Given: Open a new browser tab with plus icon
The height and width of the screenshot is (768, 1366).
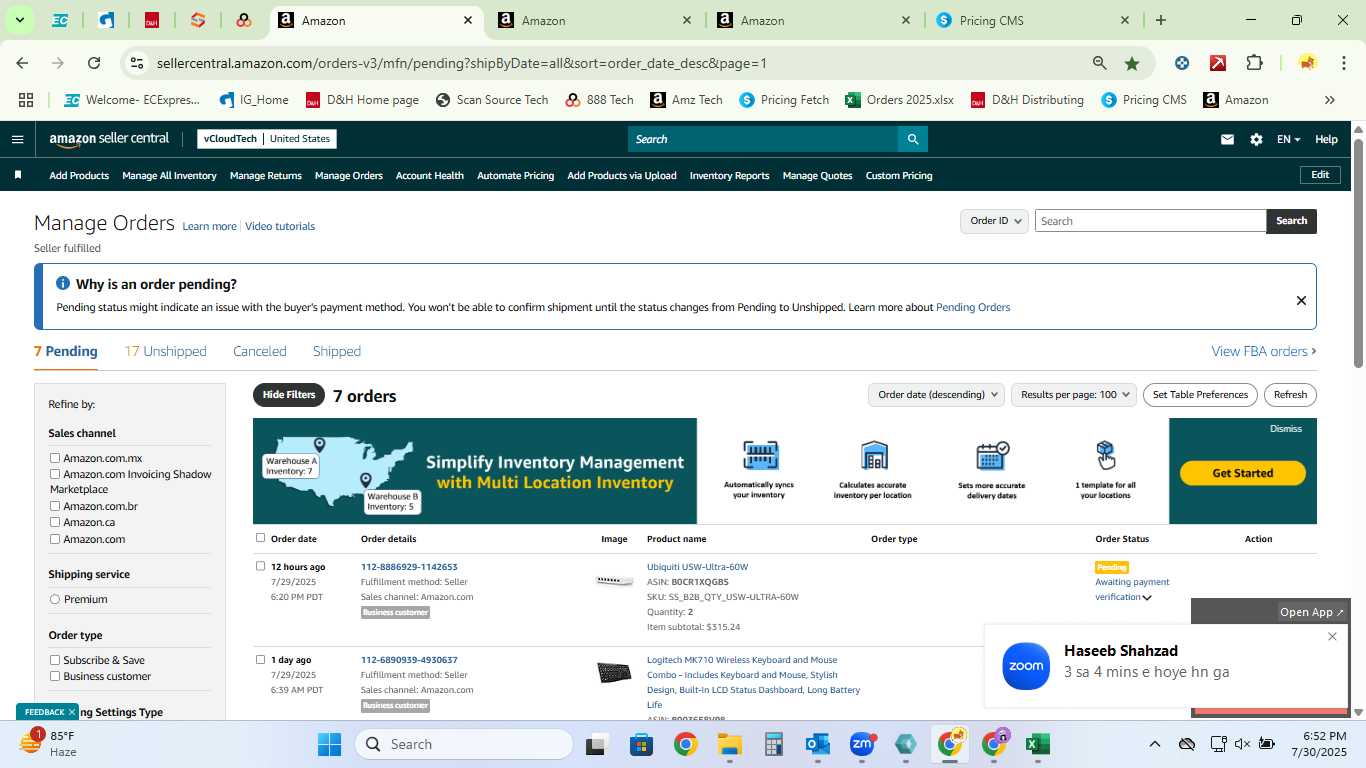Looking at the screenshot, I should pyautogui.click(x=1160, y=20).
